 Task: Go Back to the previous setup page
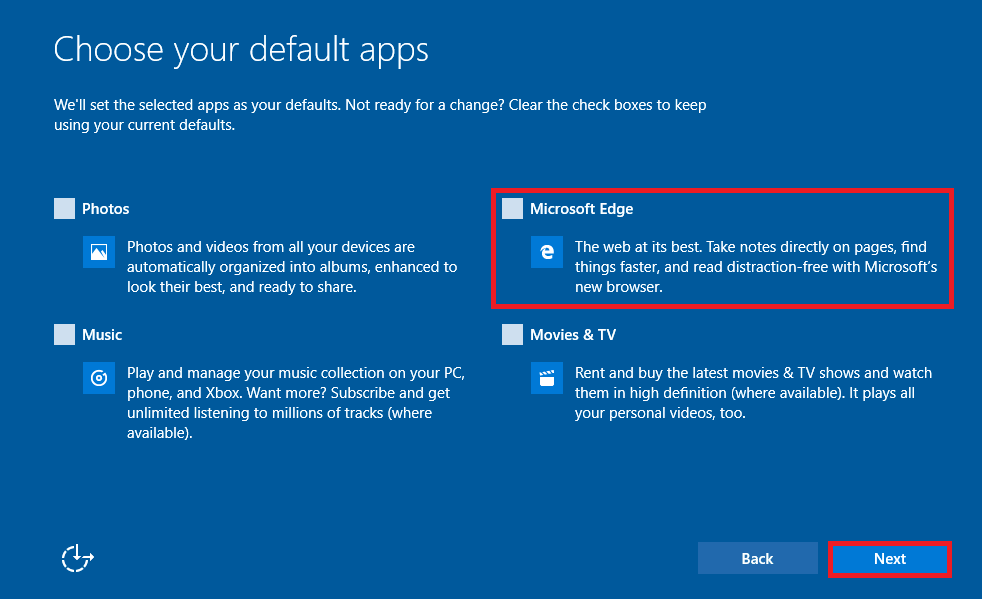point(757,559)
